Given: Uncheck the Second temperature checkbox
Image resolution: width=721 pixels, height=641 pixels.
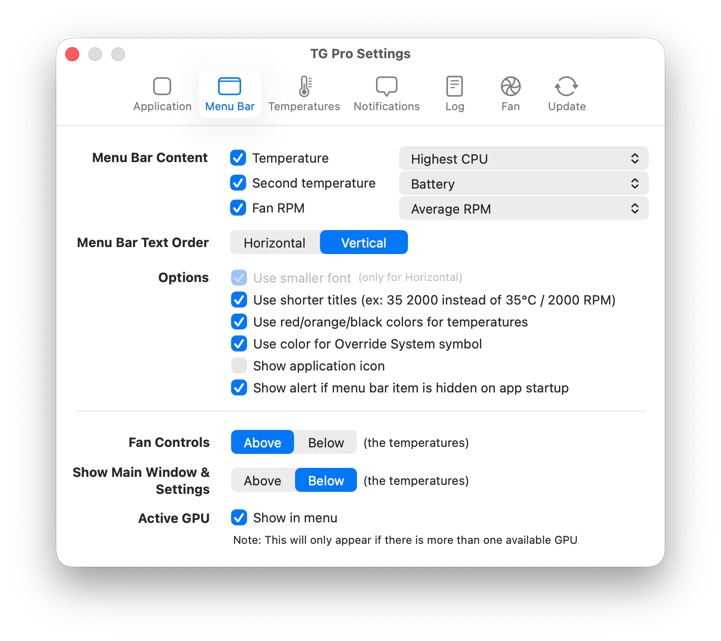Looking at the screenshot, I should tap(238, 183).
